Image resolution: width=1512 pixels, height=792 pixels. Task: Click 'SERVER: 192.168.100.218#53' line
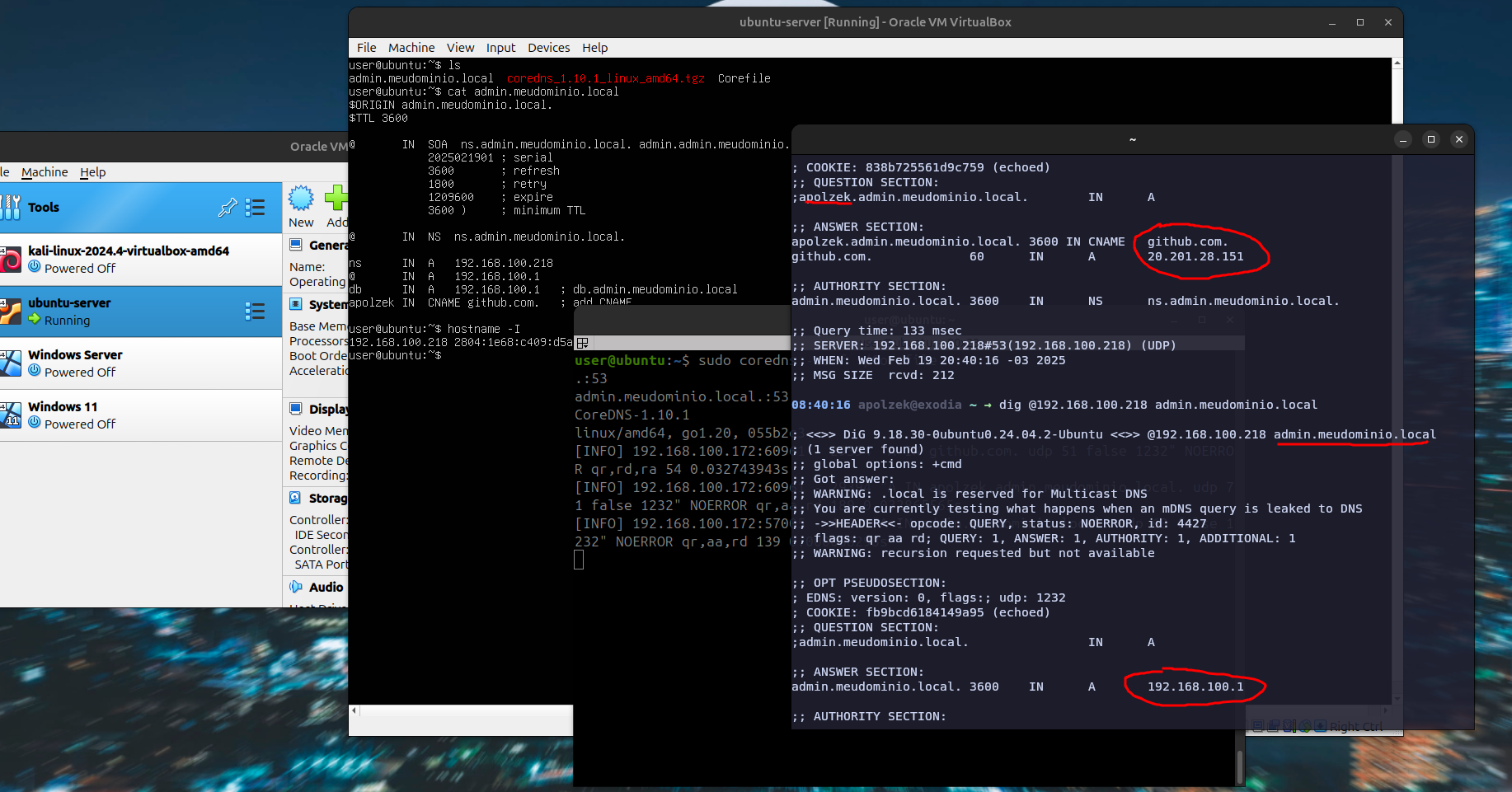pos(984,345)
